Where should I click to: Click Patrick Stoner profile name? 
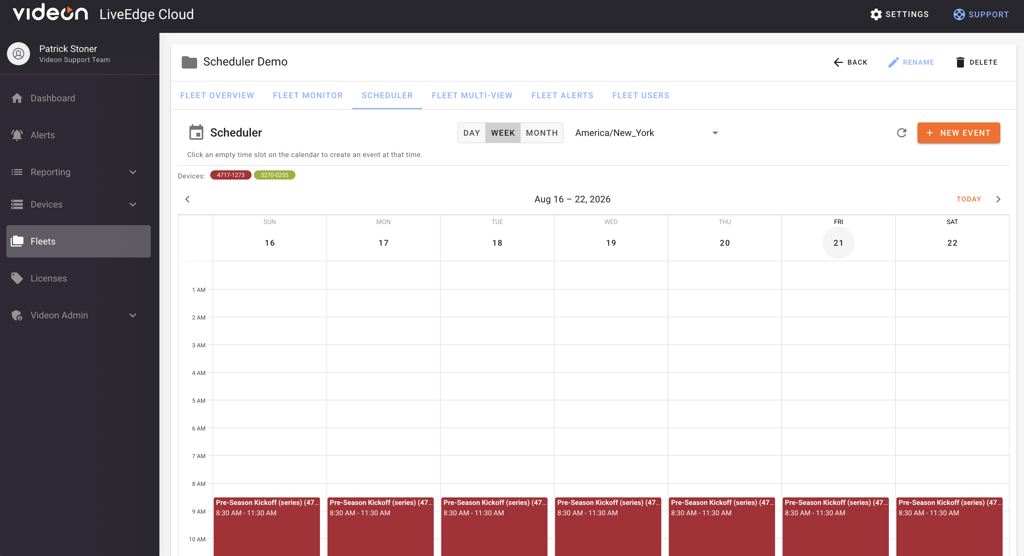(68, 49)
